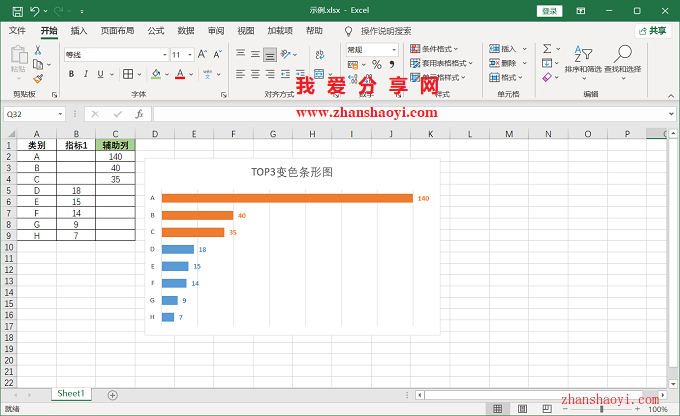The height and width of the screenshot is (416, 680).
Task: Switch to the Data tab
Action: [x=186, y=31]
